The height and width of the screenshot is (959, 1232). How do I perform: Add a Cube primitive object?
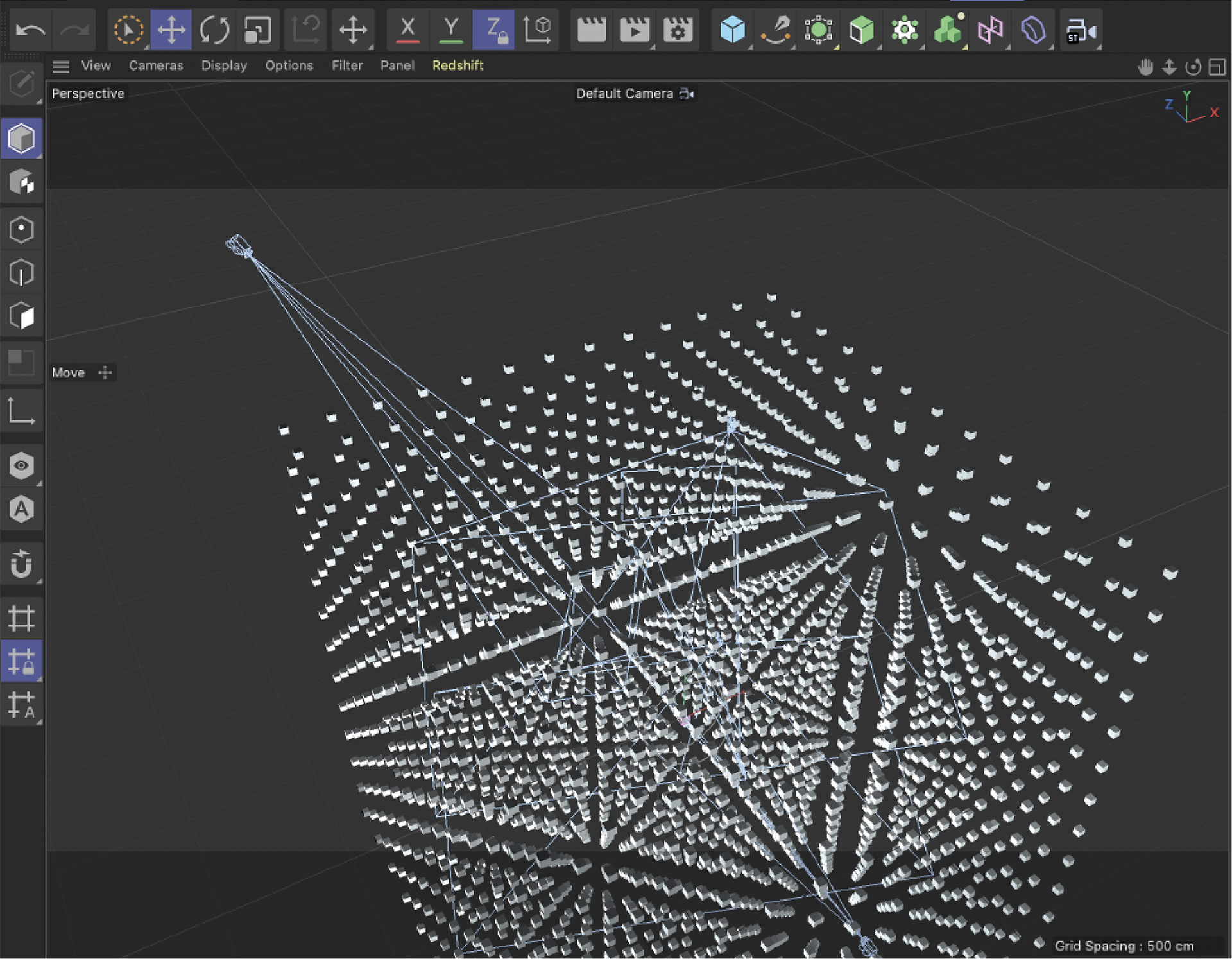732,30
